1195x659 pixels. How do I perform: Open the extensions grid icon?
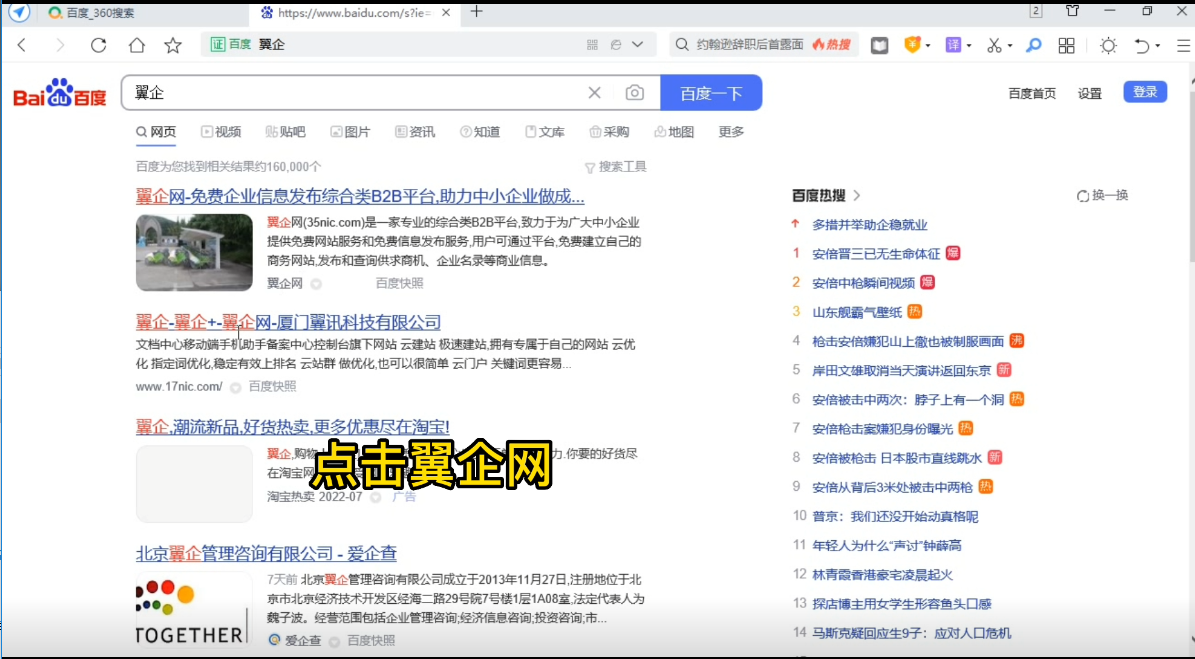(x=1067, y=45)
